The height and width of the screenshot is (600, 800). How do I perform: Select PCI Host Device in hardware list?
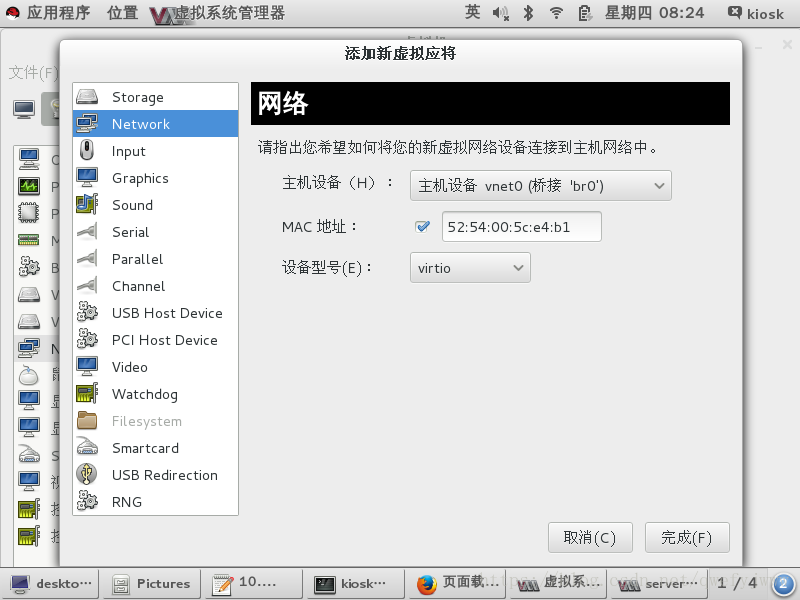pos(156,339)
